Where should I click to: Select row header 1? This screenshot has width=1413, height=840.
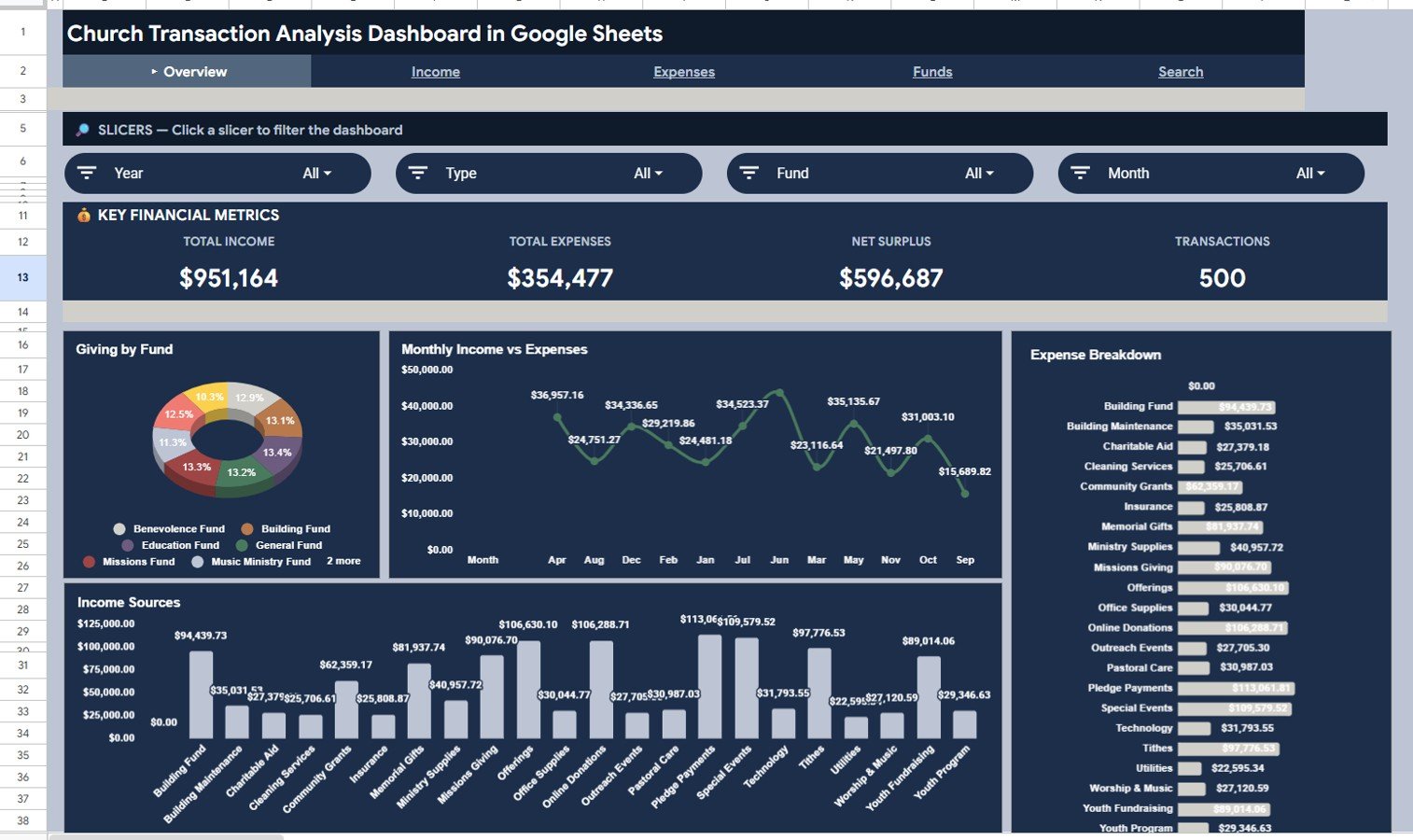point(22,33)
